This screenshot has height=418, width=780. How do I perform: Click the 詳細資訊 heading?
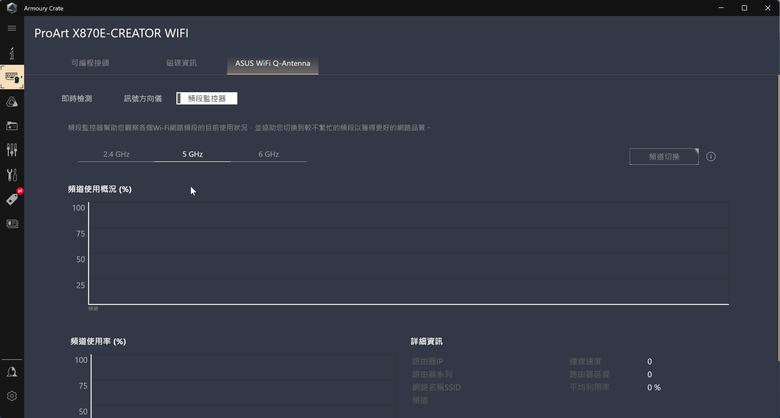(426, 341)
